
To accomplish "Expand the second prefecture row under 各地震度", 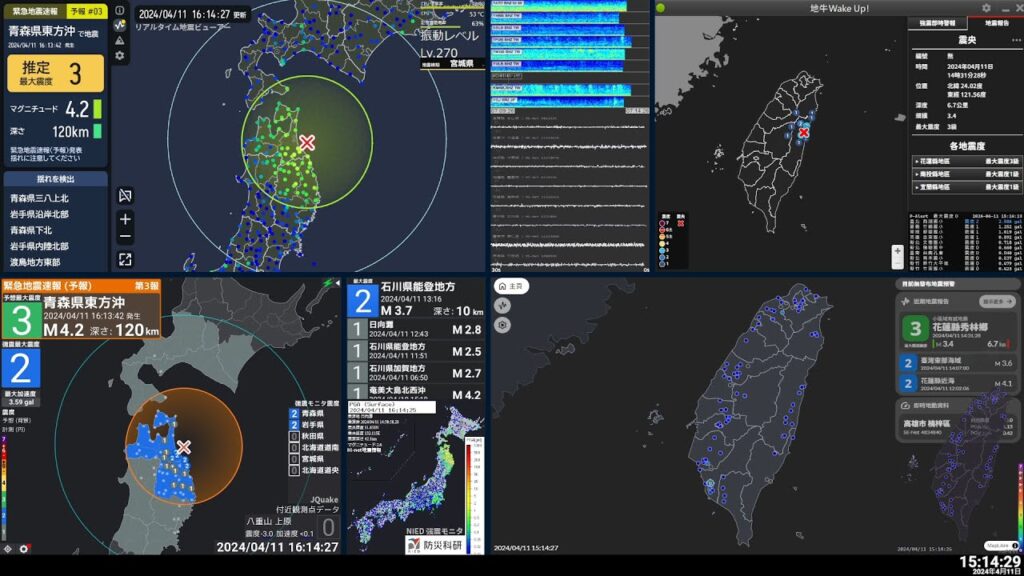I will click(x=915, y=173).
